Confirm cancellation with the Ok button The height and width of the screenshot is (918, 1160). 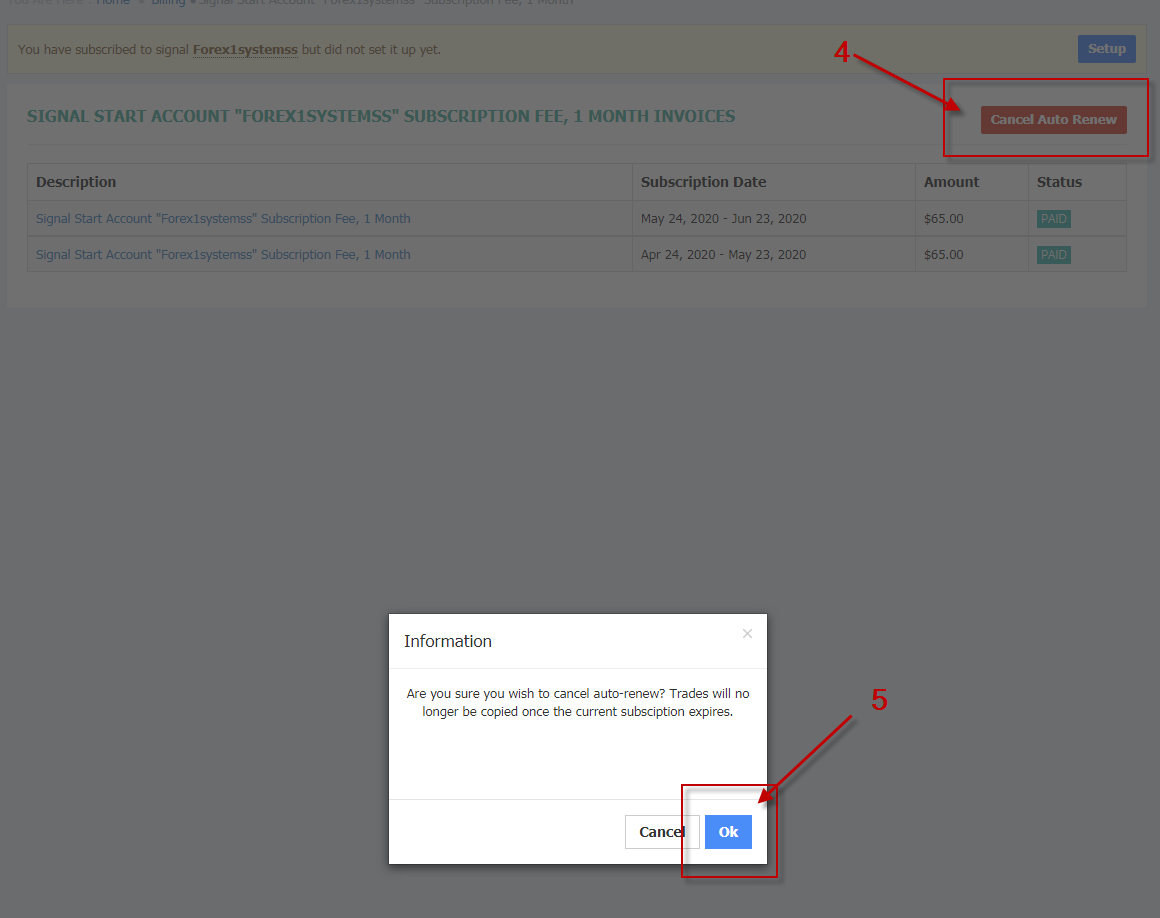(x=728, y=831)
